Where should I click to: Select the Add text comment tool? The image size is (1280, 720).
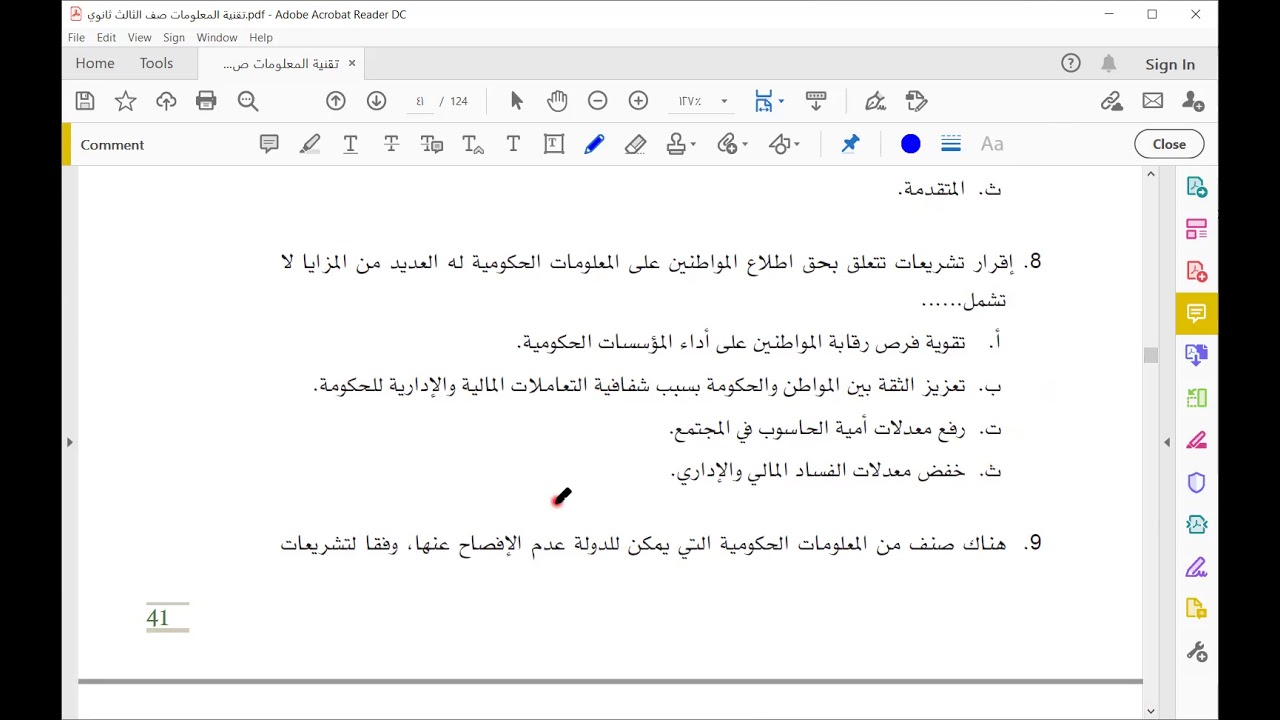(x=513, y=144)
